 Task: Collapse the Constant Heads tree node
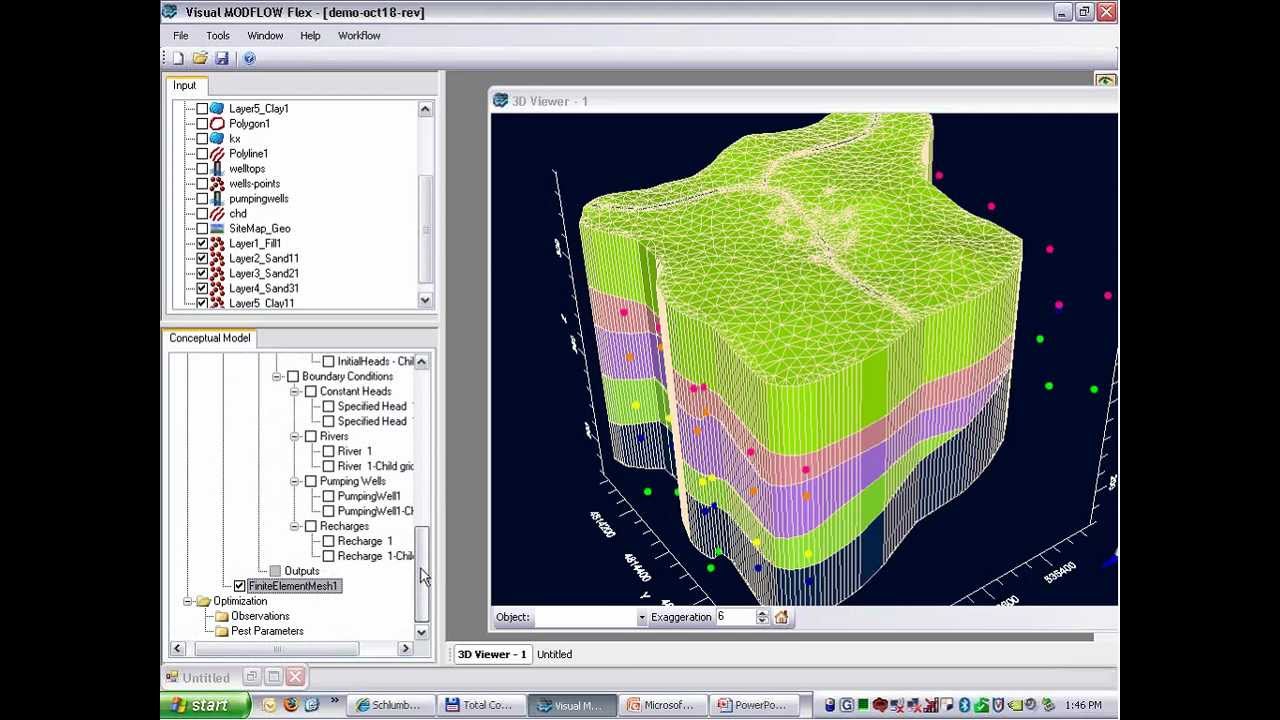point(295,392)
